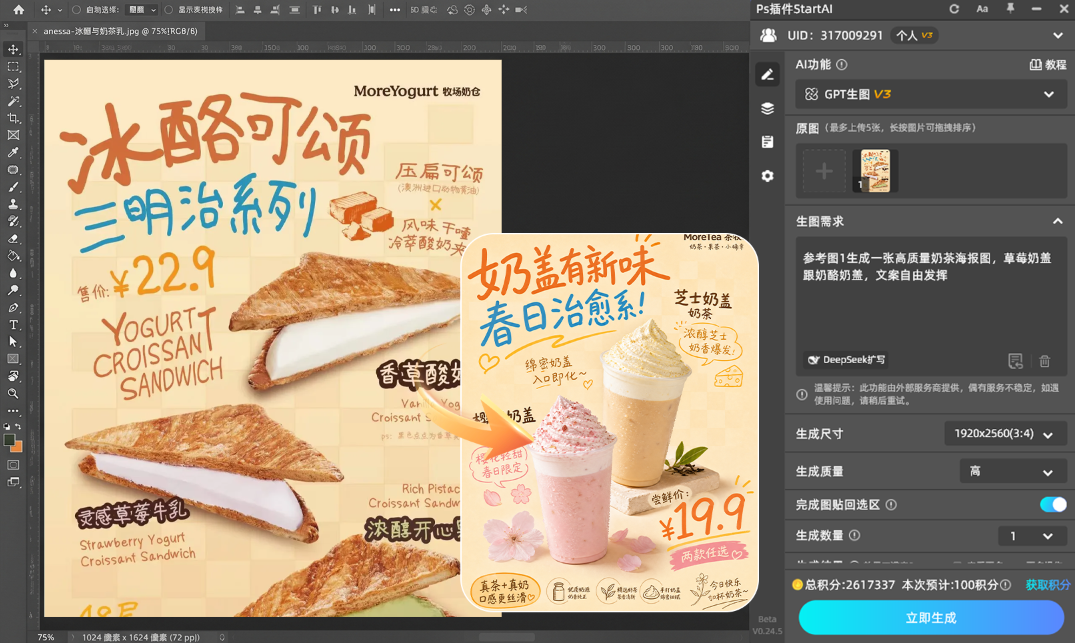Open the GPT生图 AI function dropdown
Image resolution: width=1075 pixels, height=643 pixels.
[930, 95]
